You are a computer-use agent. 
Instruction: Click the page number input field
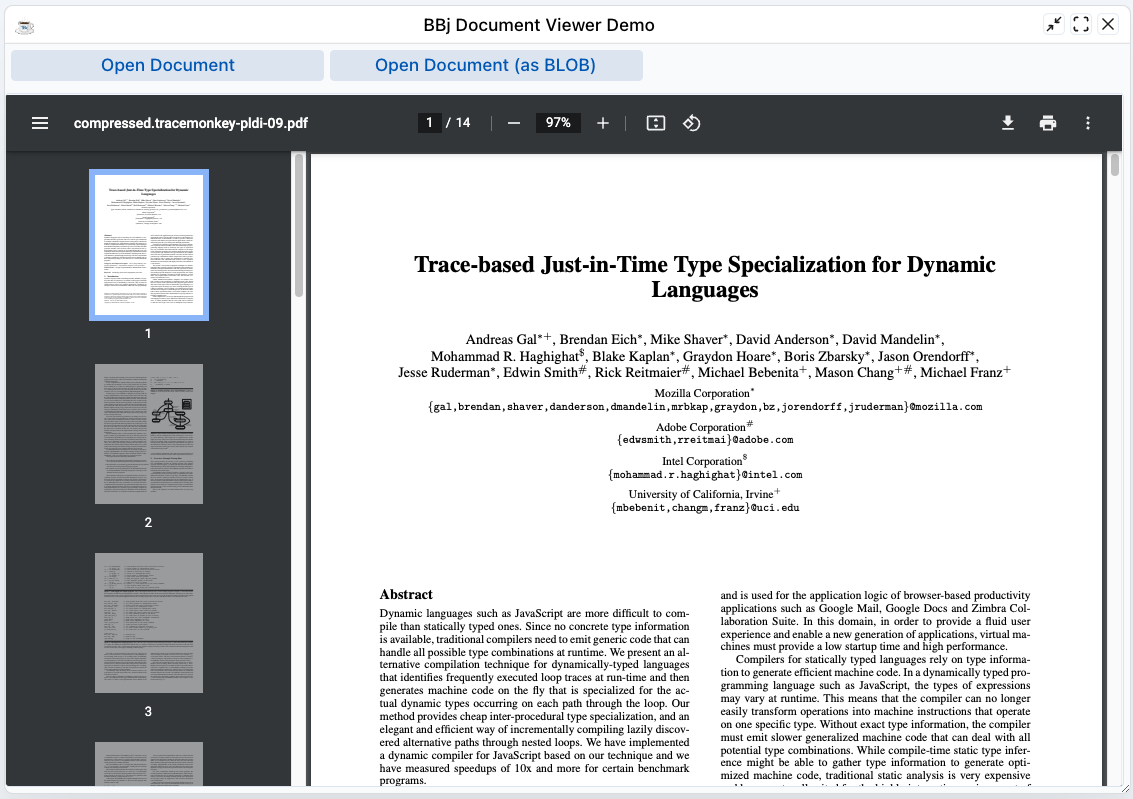(429, 123)
